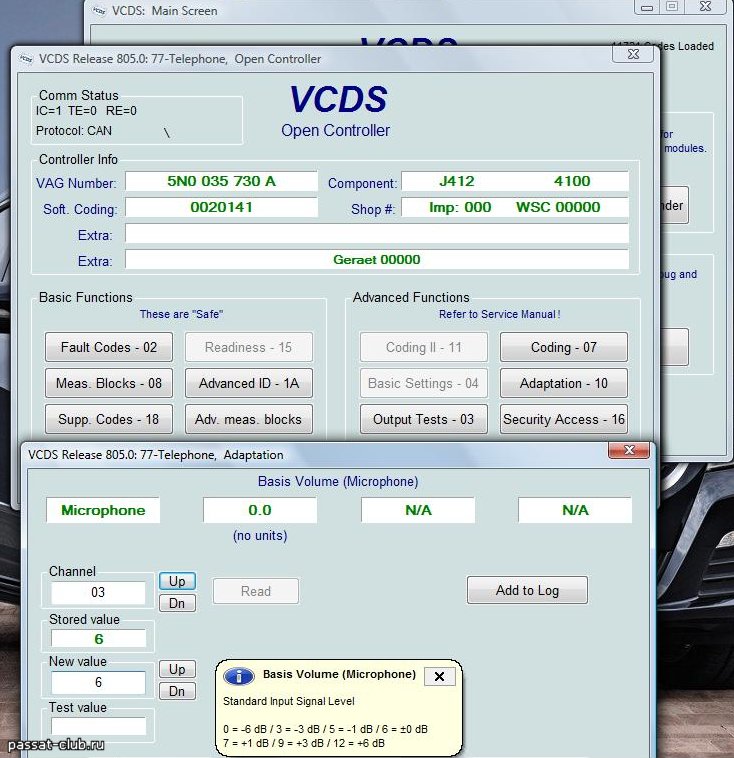Open Supp. Codes - 18

coord(109,419)
